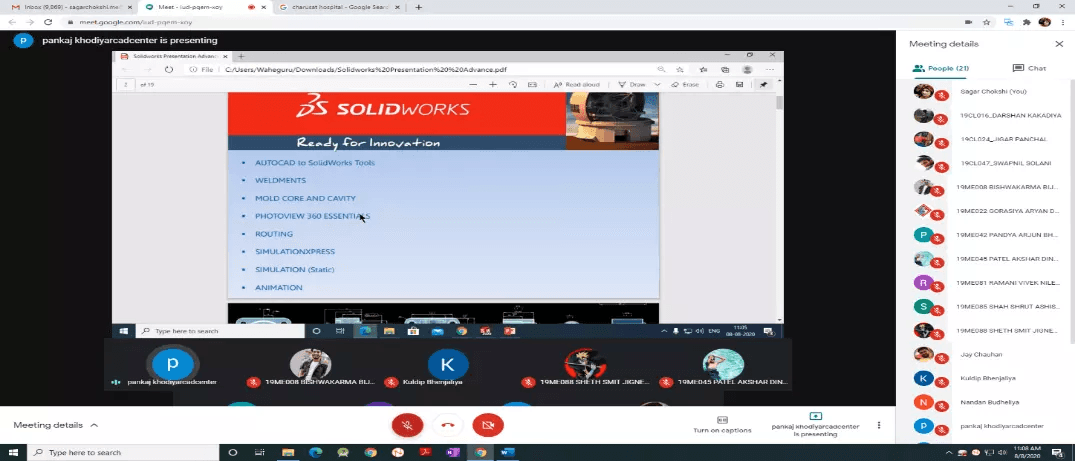
Task: Turn the camera back on
Action: 488,425
